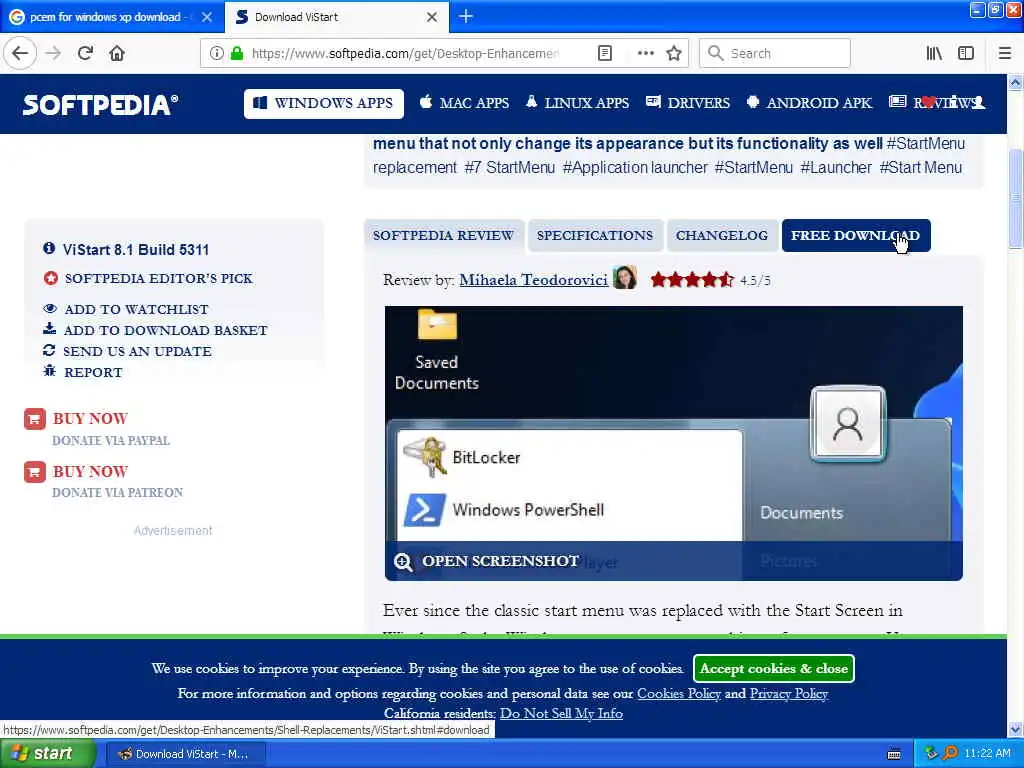Open Windows Apps section
The height and width of the screenshot is (768, 1024).
(x=324, y=103)
